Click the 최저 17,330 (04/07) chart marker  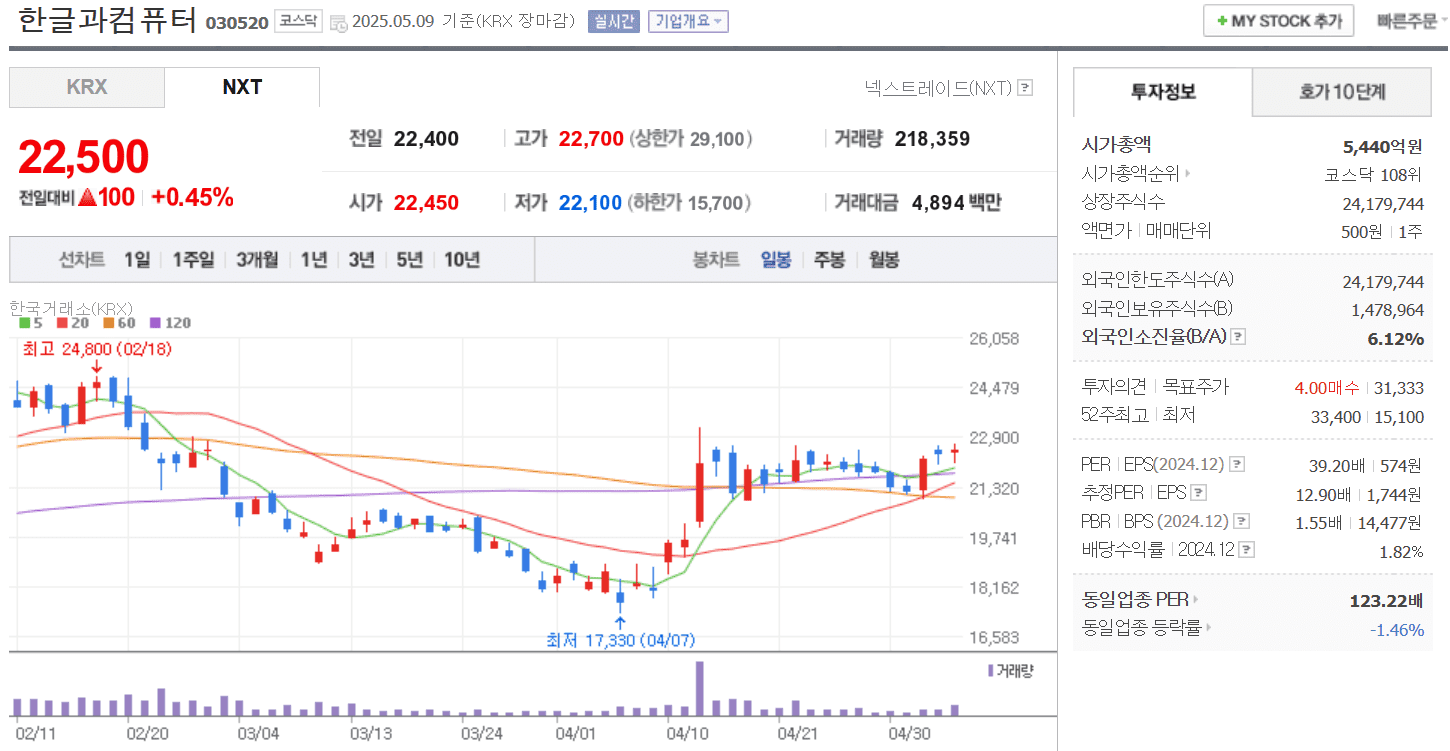tap(620, 640)
